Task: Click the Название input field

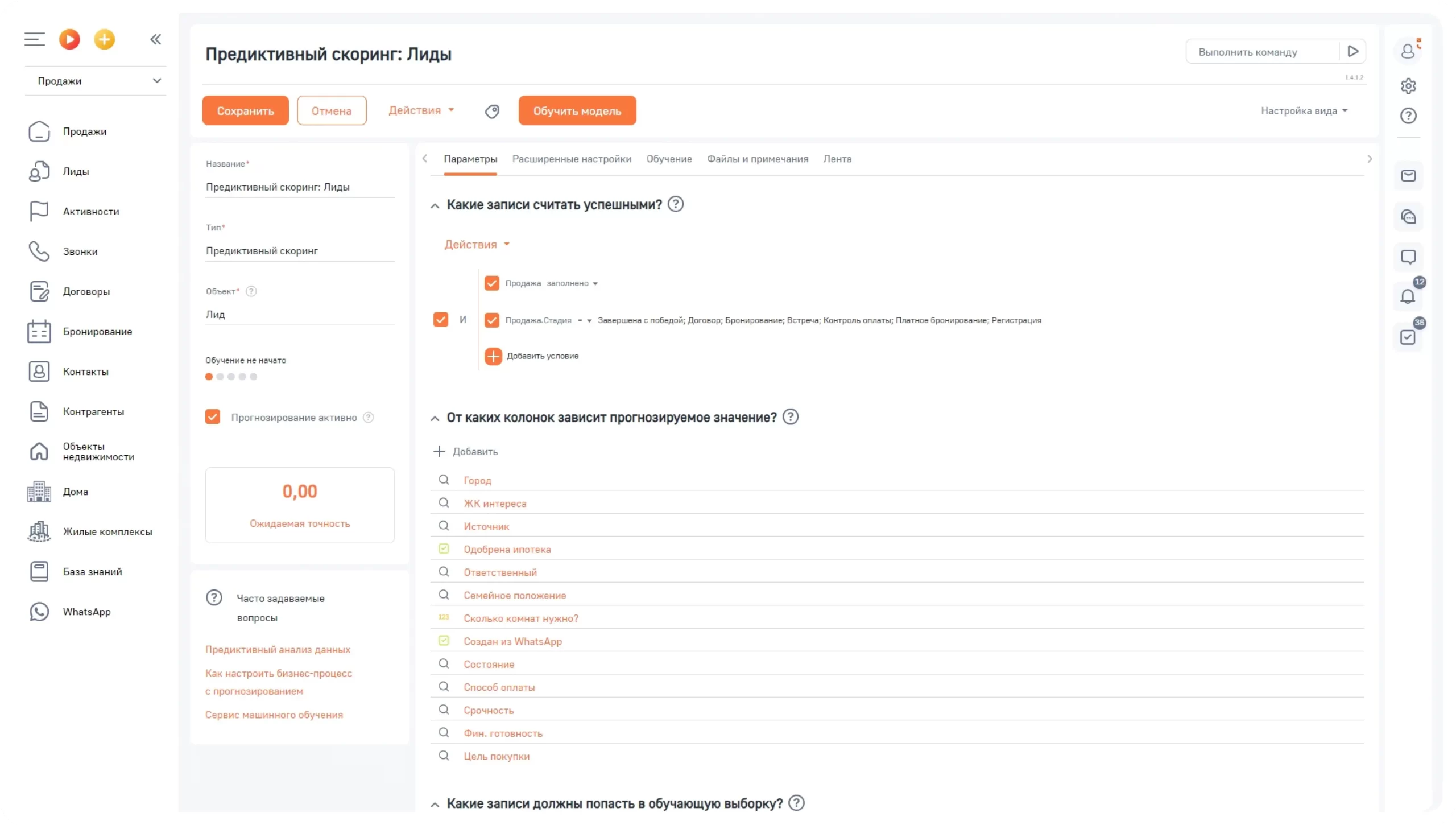Action: click(300, 187)
